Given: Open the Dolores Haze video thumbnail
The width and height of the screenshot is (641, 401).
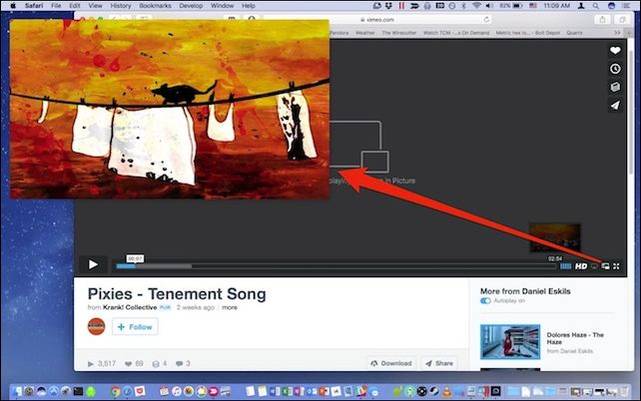Looking at the screenshot, I should [510, 342].
